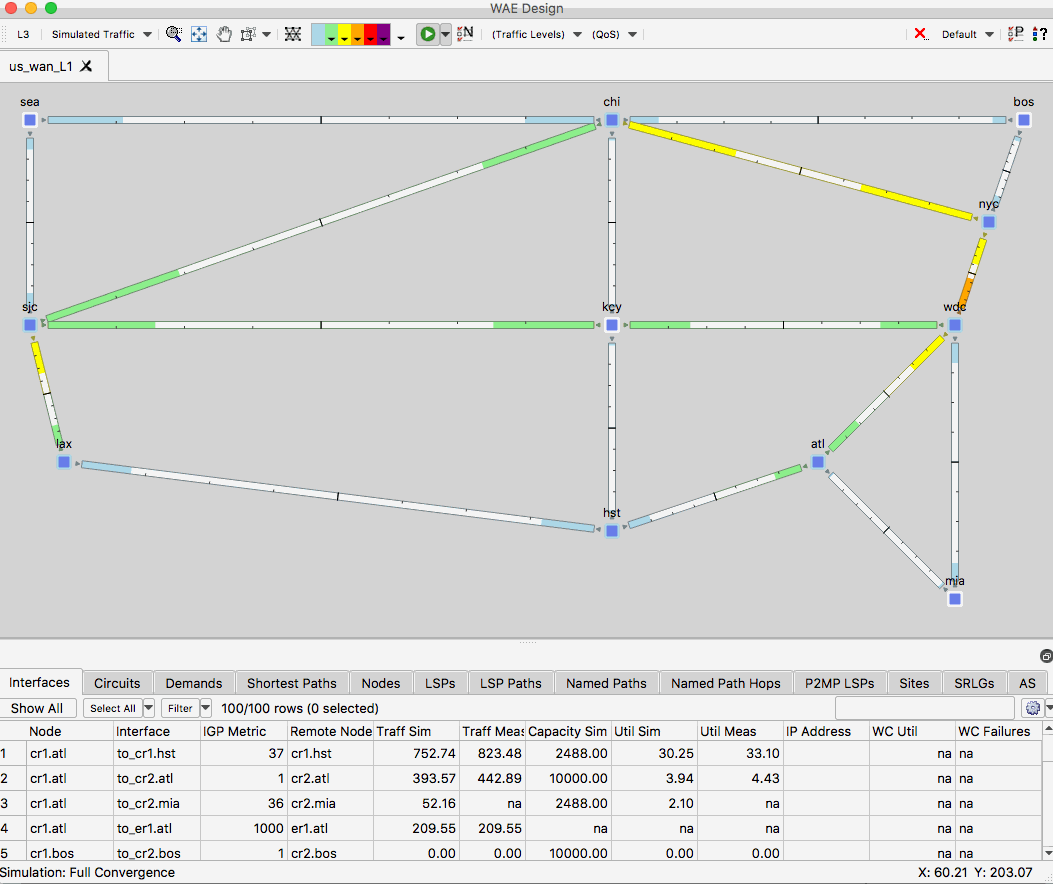Select the hand pan tool
The height and width of the screenshot is (884, 1053).
(224, 34)
